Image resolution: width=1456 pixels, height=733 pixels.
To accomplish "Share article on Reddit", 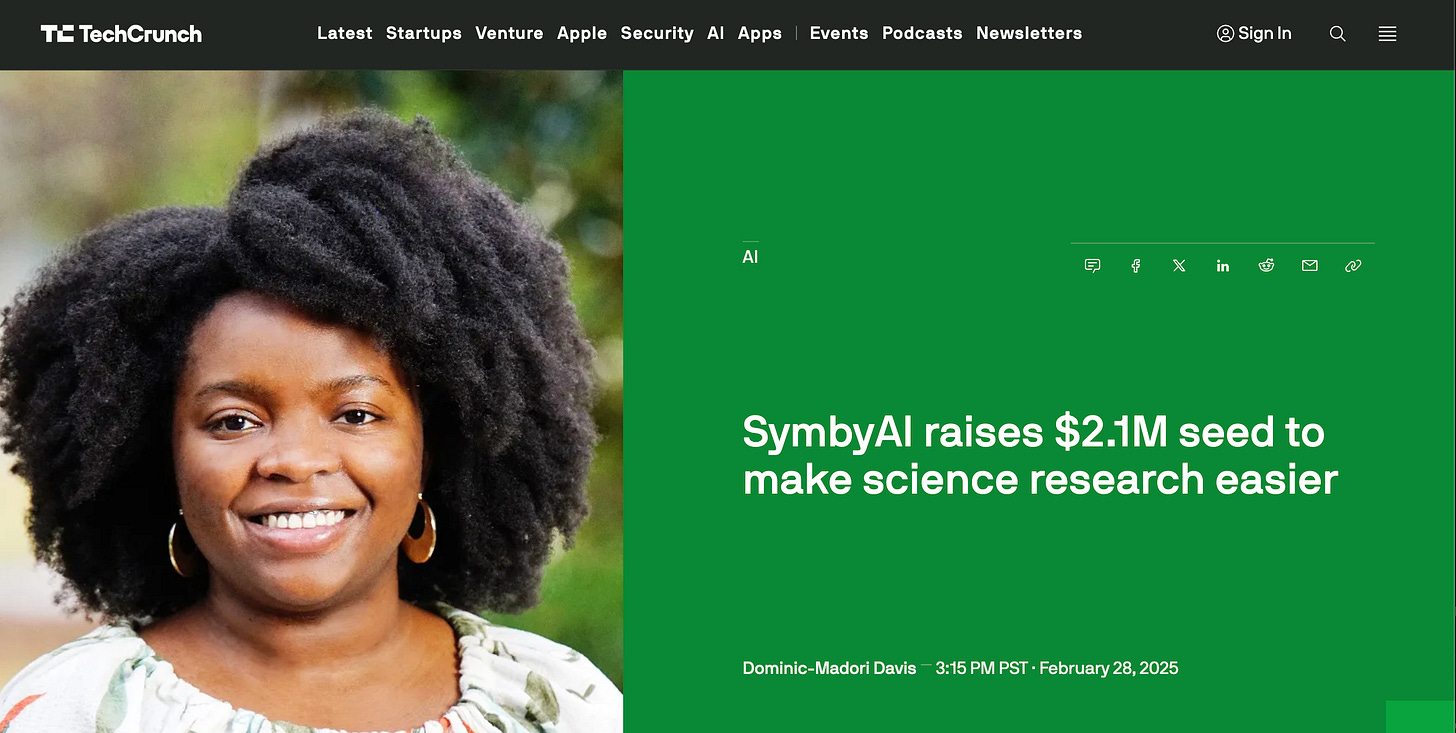I will tap(1266, 266).
